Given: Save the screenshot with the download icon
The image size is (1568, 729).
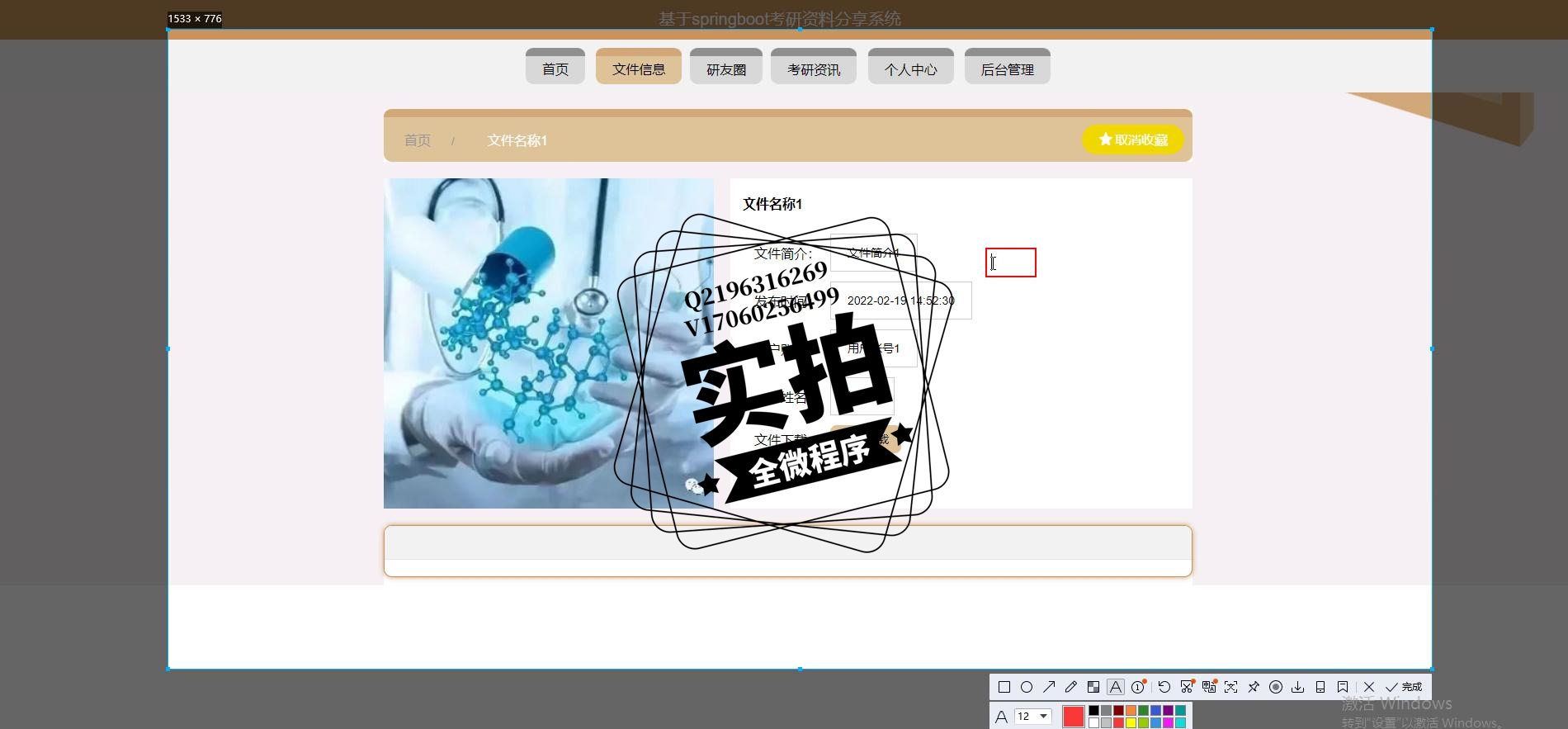Looking at the screenshot, I should [x=1298, y=687].
